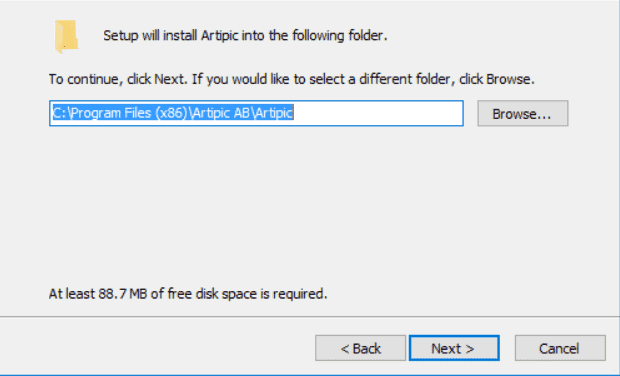Place cursor on 'Artipic AB' in path

tap(221, 113)
